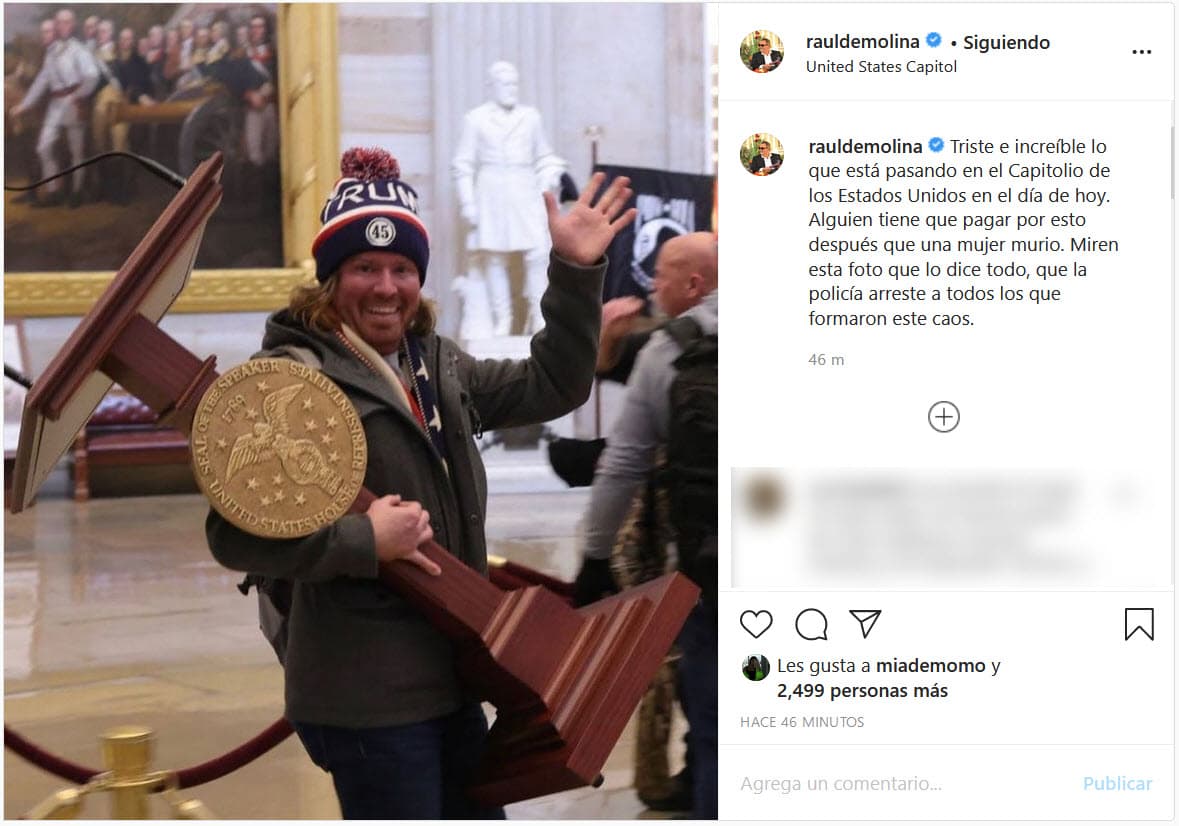Open comments with the speech bubble icon
The height and width of the screenshot is (826, 1179).
coord(811,624)
